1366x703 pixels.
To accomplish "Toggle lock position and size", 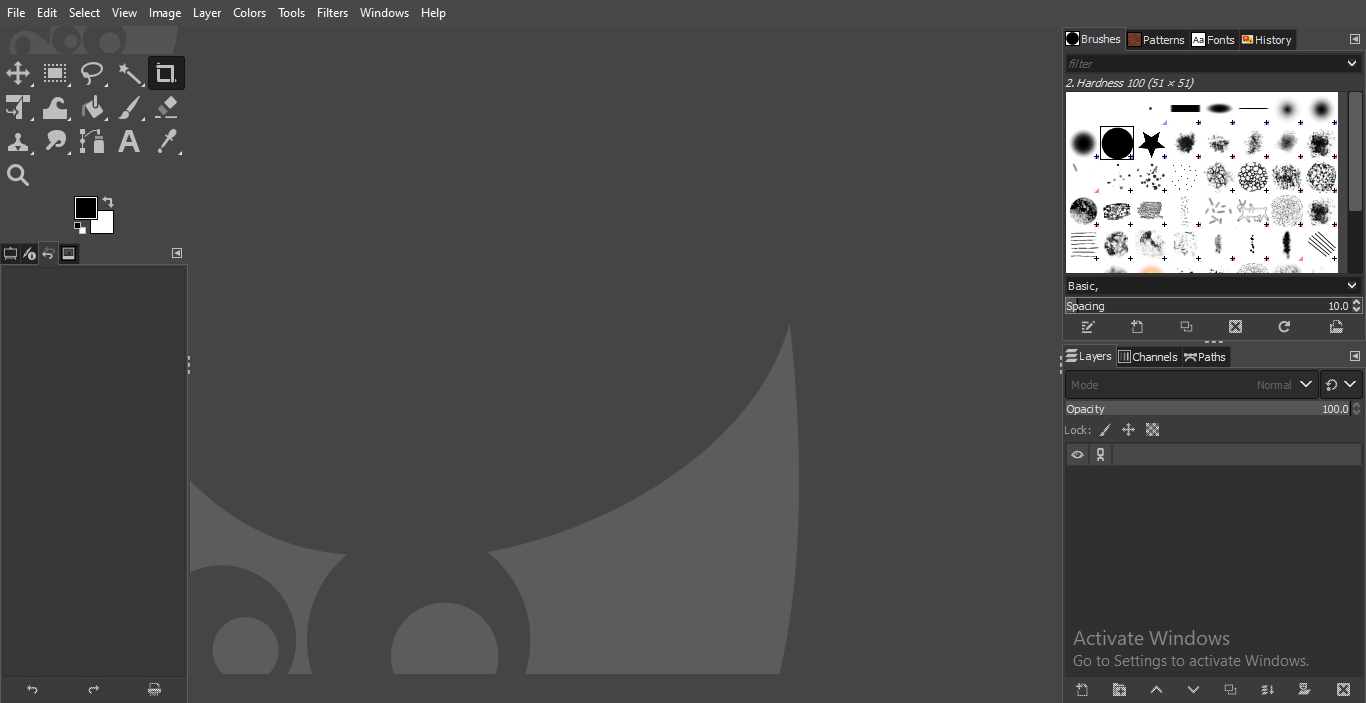I will click(x=1128, y=430).
